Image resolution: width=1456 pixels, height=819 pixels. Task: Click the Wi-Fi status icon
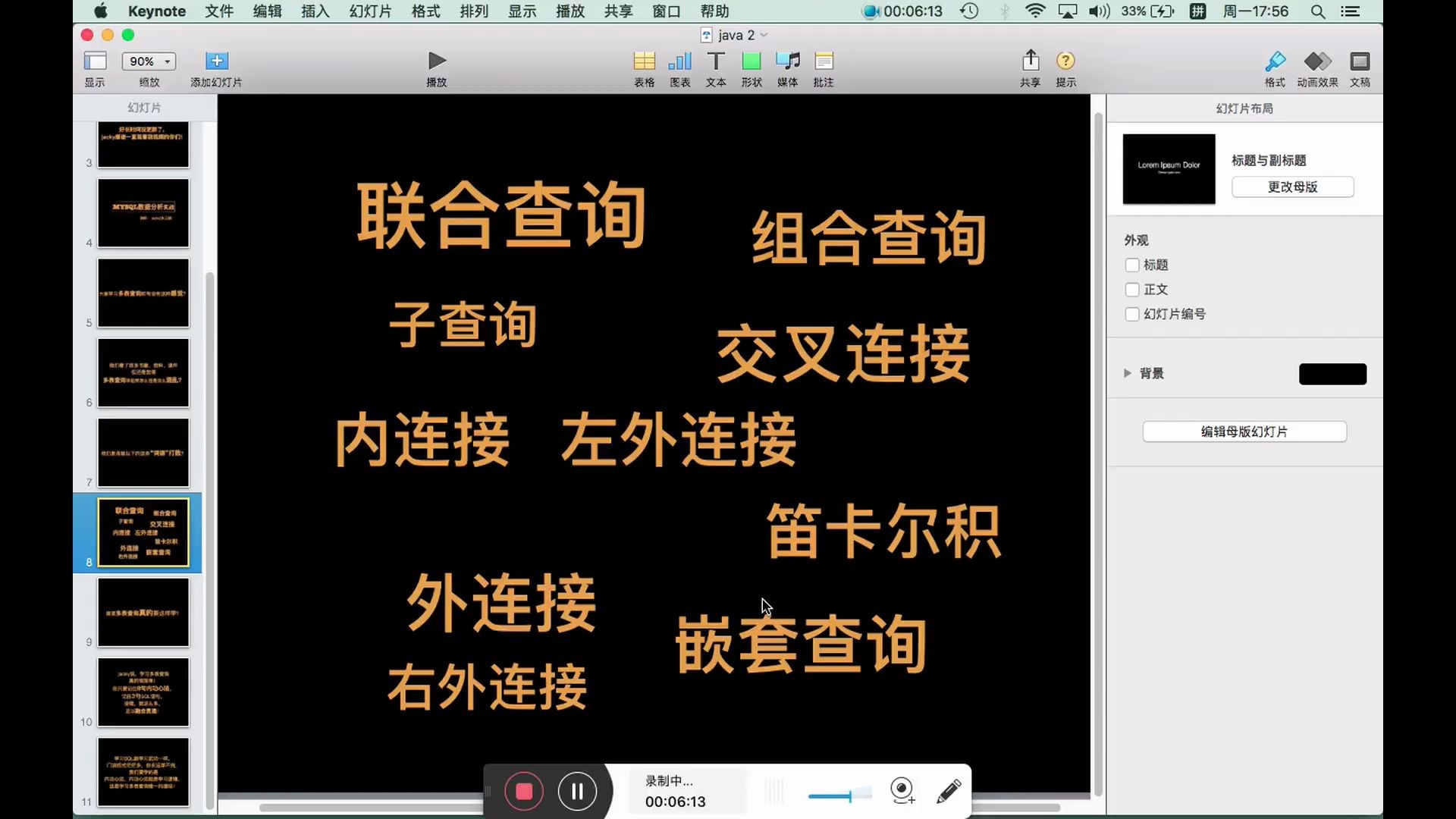pos(1035,11)
